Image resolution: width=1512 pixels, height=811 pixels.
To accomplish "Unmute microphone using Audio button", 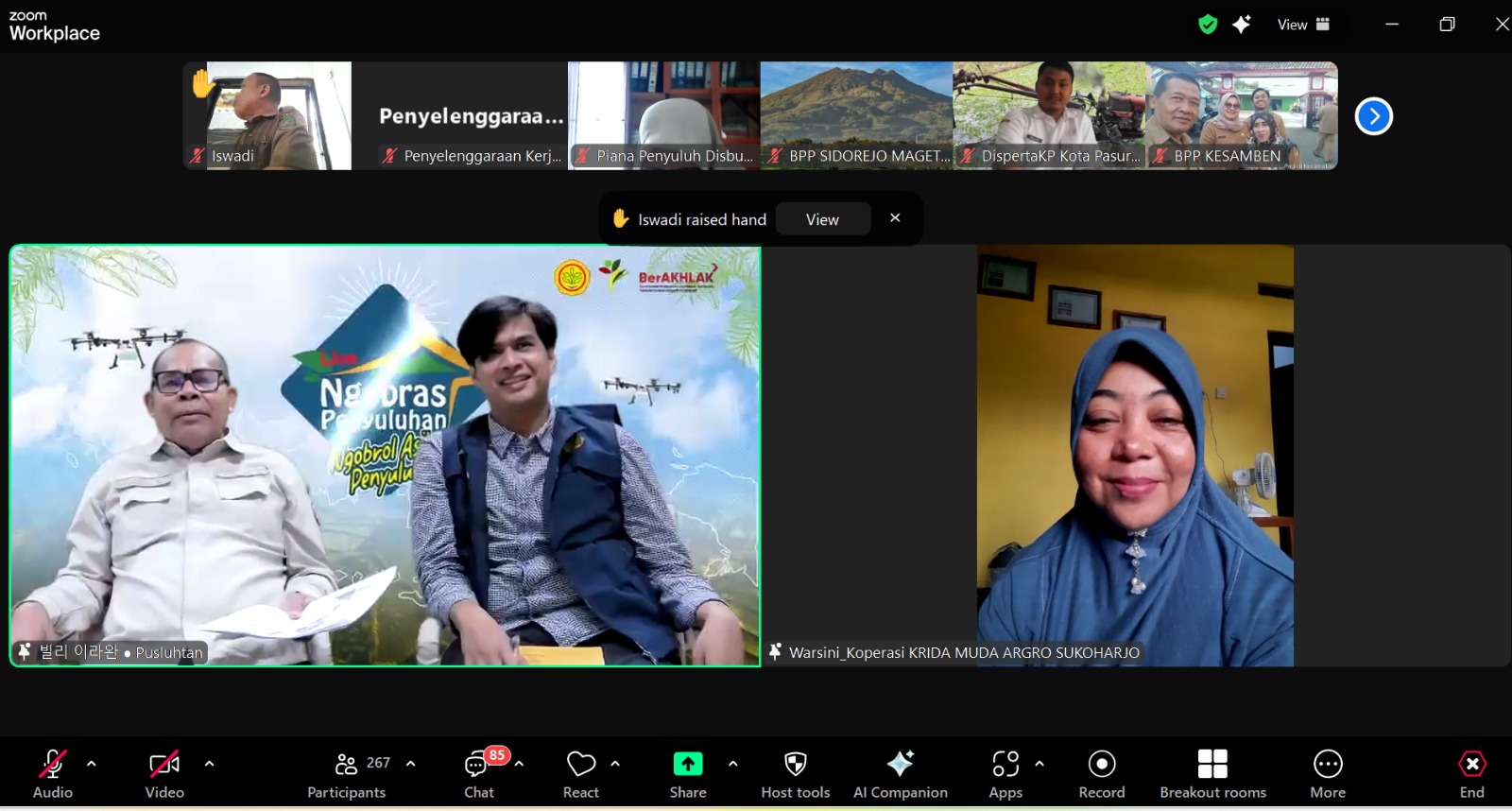I will 53,774.
